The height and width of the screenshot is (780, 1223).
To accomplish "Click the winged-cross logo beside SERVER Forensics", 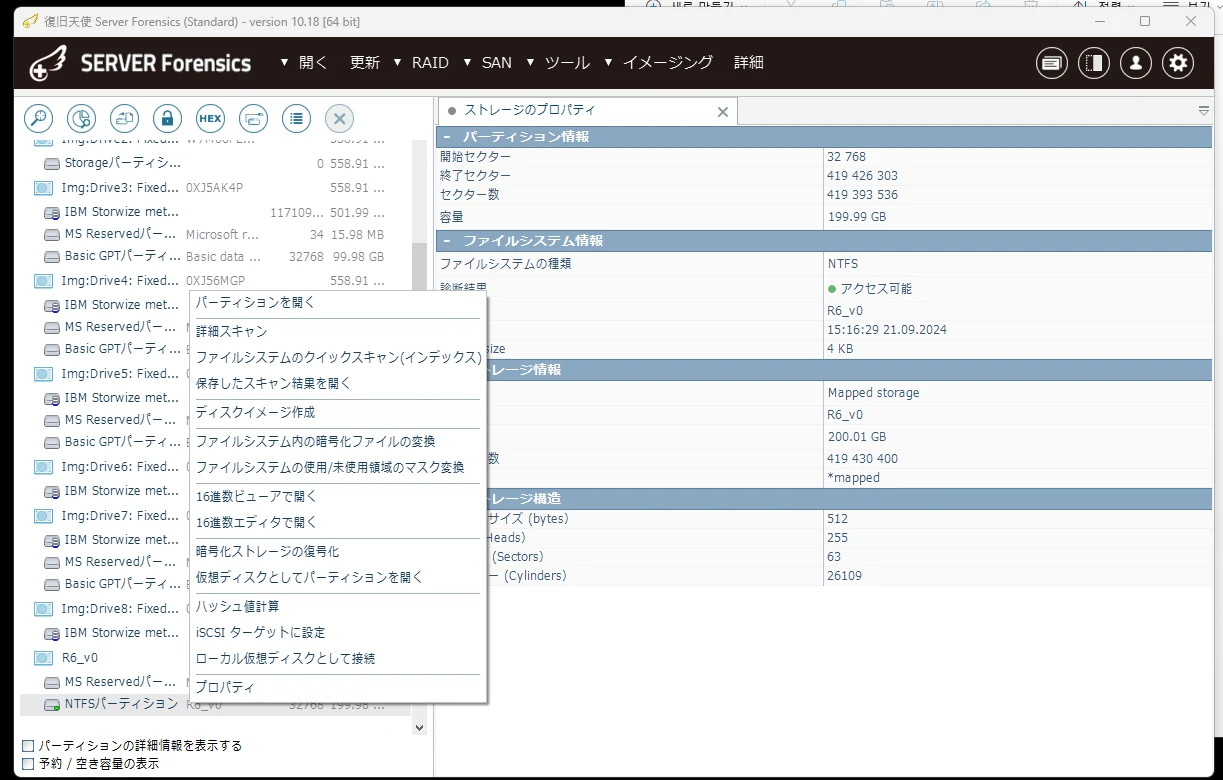I will pos(48,63).
